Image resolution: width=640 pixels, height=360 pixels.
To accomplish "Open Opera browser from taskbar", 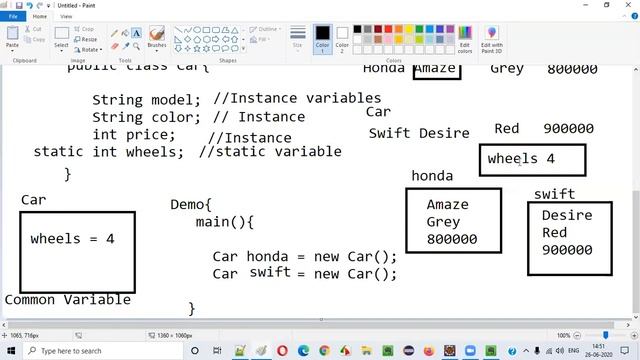I will (x=282, y=351).
